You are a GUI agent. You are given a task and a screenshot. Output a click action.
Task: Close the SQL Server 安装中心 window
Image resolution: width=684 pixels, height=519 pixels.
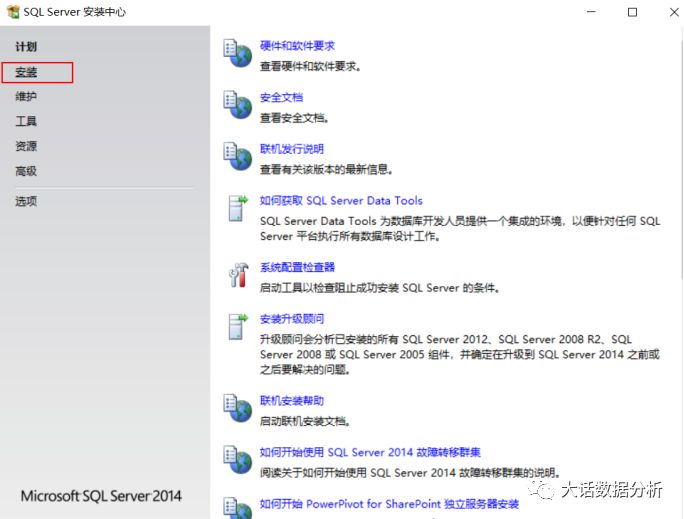point(674,12)
